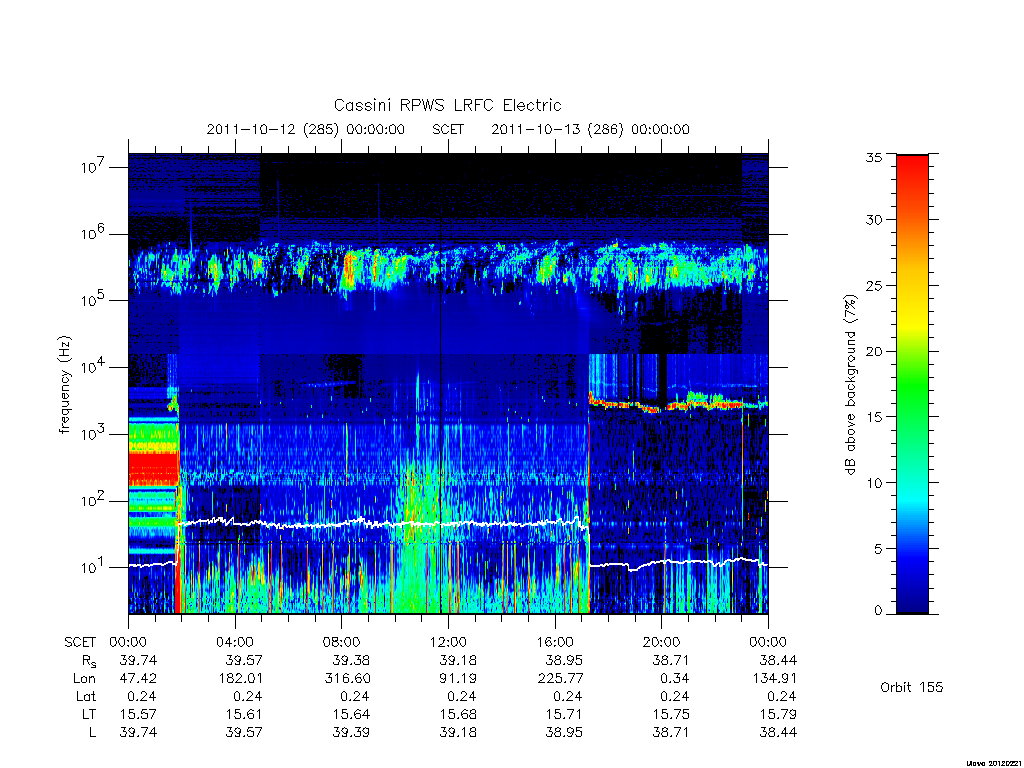Screen dimensions: 1024x768
Task: Click the 'Orbit 155' label
Action: [x=912, y=687]
